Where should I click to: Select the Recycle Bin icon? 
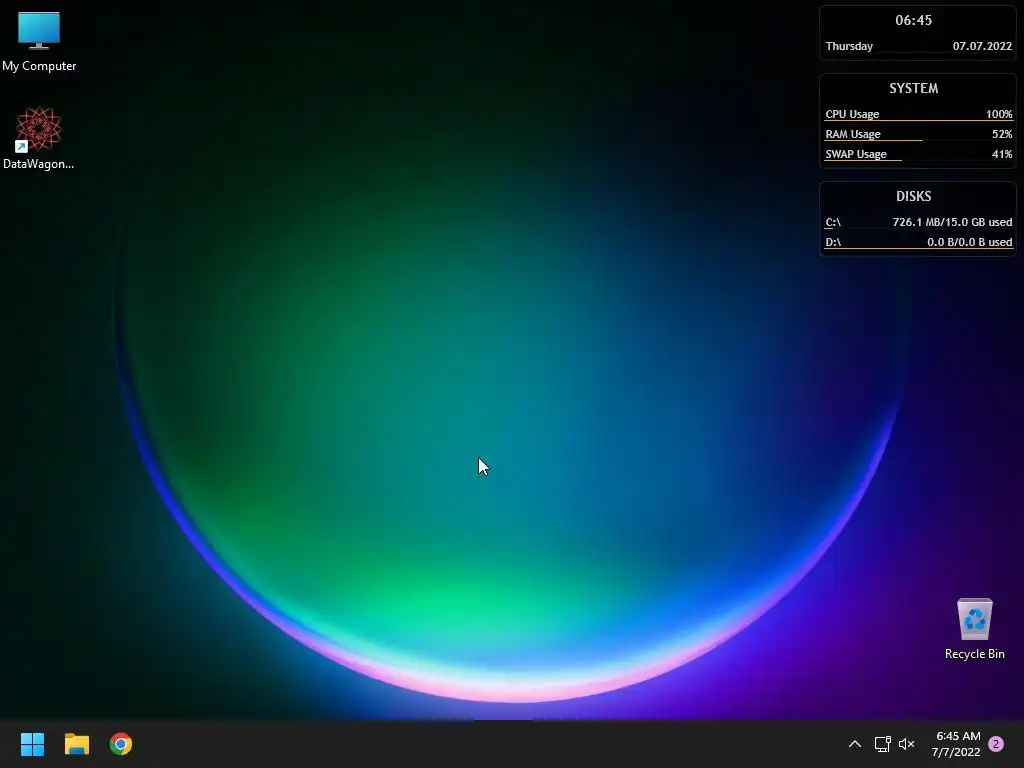tap(974, 629)
